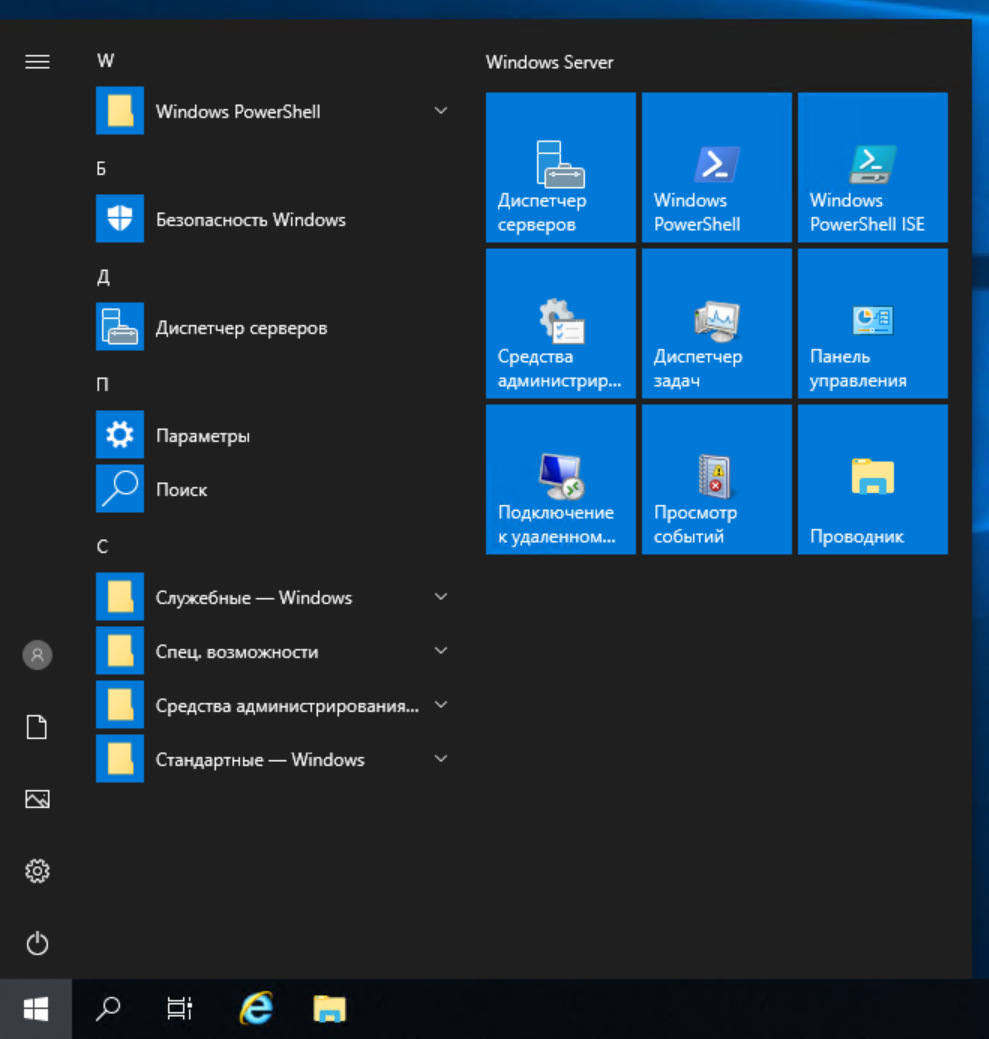This screenshot has width=989, height=1039.
Task: Launch Windows PowerShell ISE from the tiles
Action: [x=872, y=167]
